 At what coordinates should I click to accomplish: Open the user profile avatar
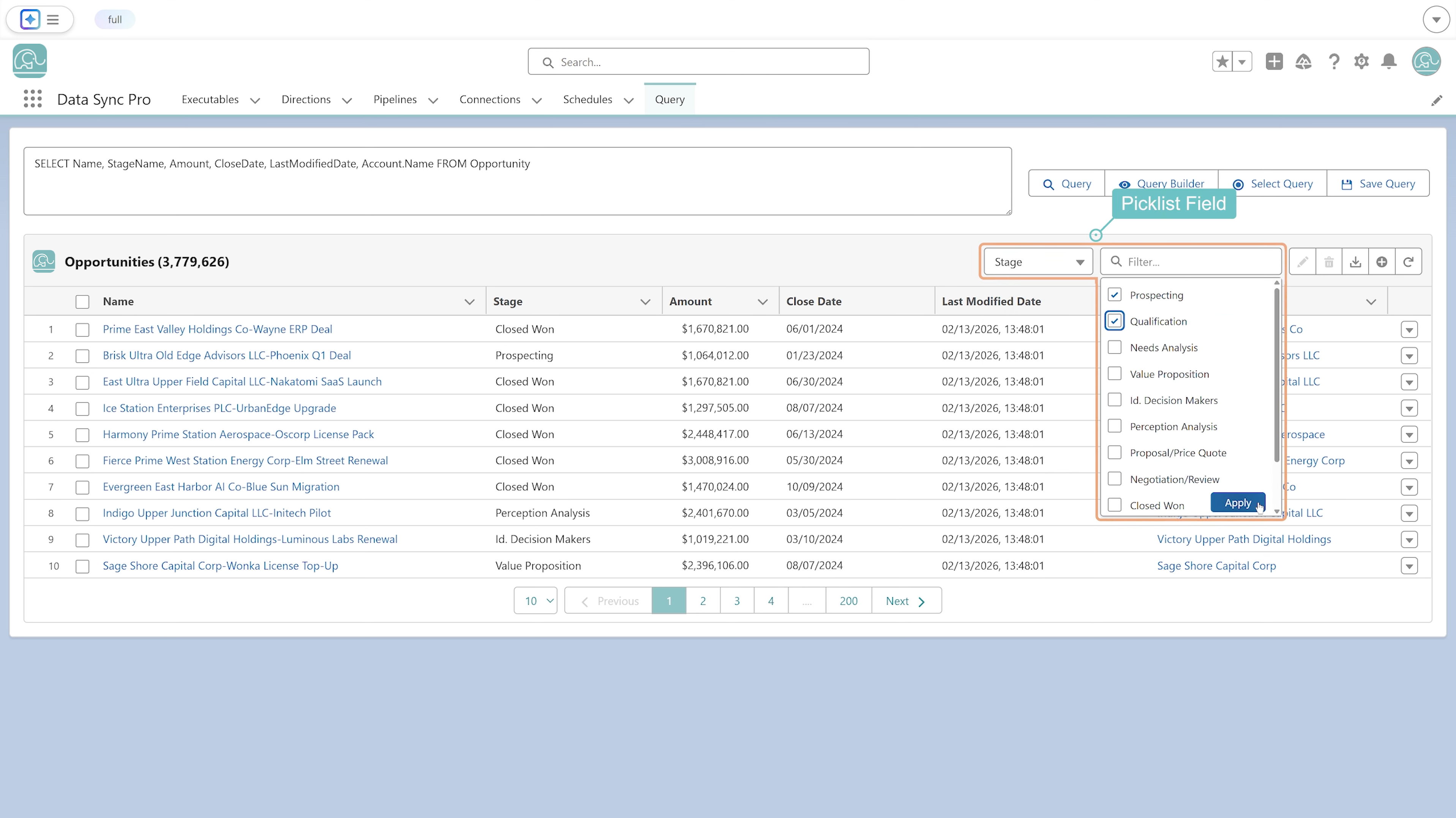click(x=1426, y=62)
